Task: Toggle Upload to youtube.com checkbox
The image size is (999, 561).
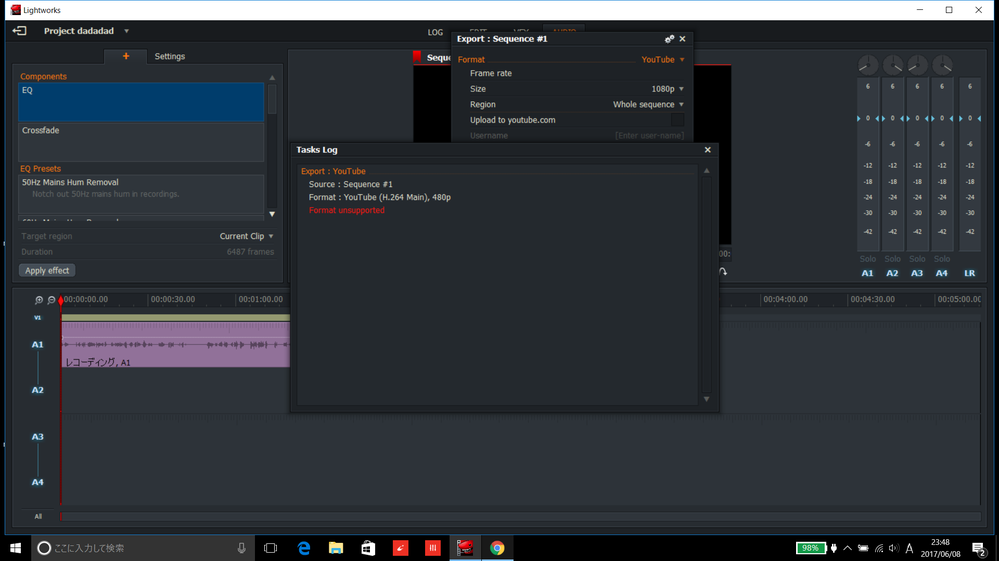Action: (677, 120)
